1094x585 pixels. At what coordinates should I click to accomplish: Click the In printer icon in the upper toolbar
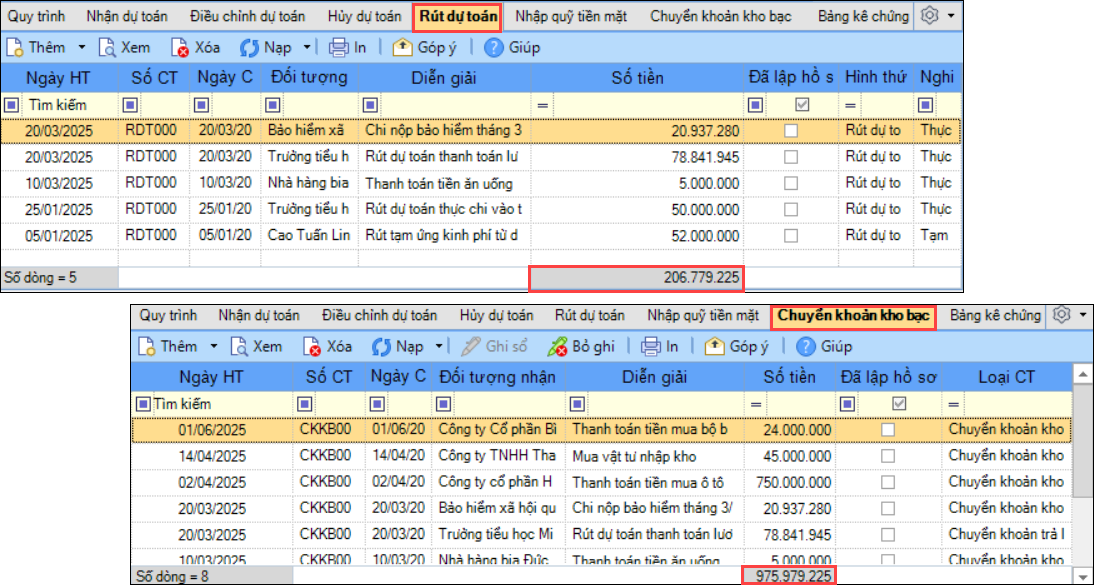pyautogui.click(x=338, y=47)
